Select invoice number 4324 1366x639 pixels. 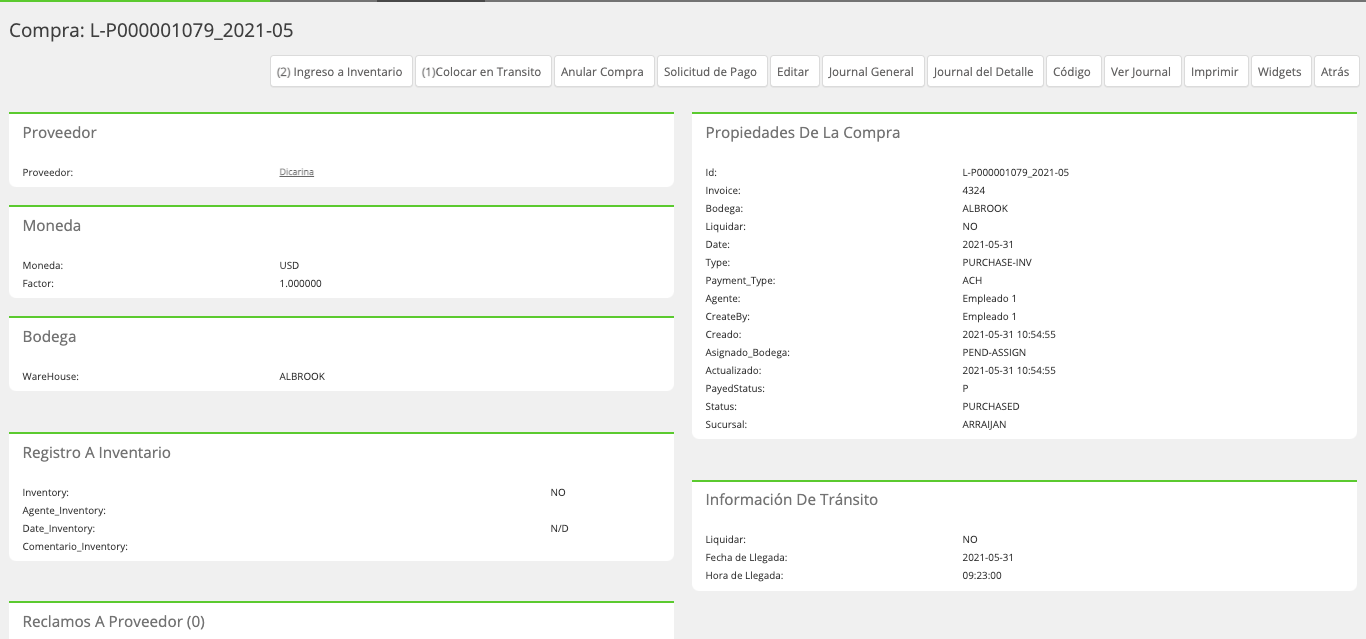point(974,190)
